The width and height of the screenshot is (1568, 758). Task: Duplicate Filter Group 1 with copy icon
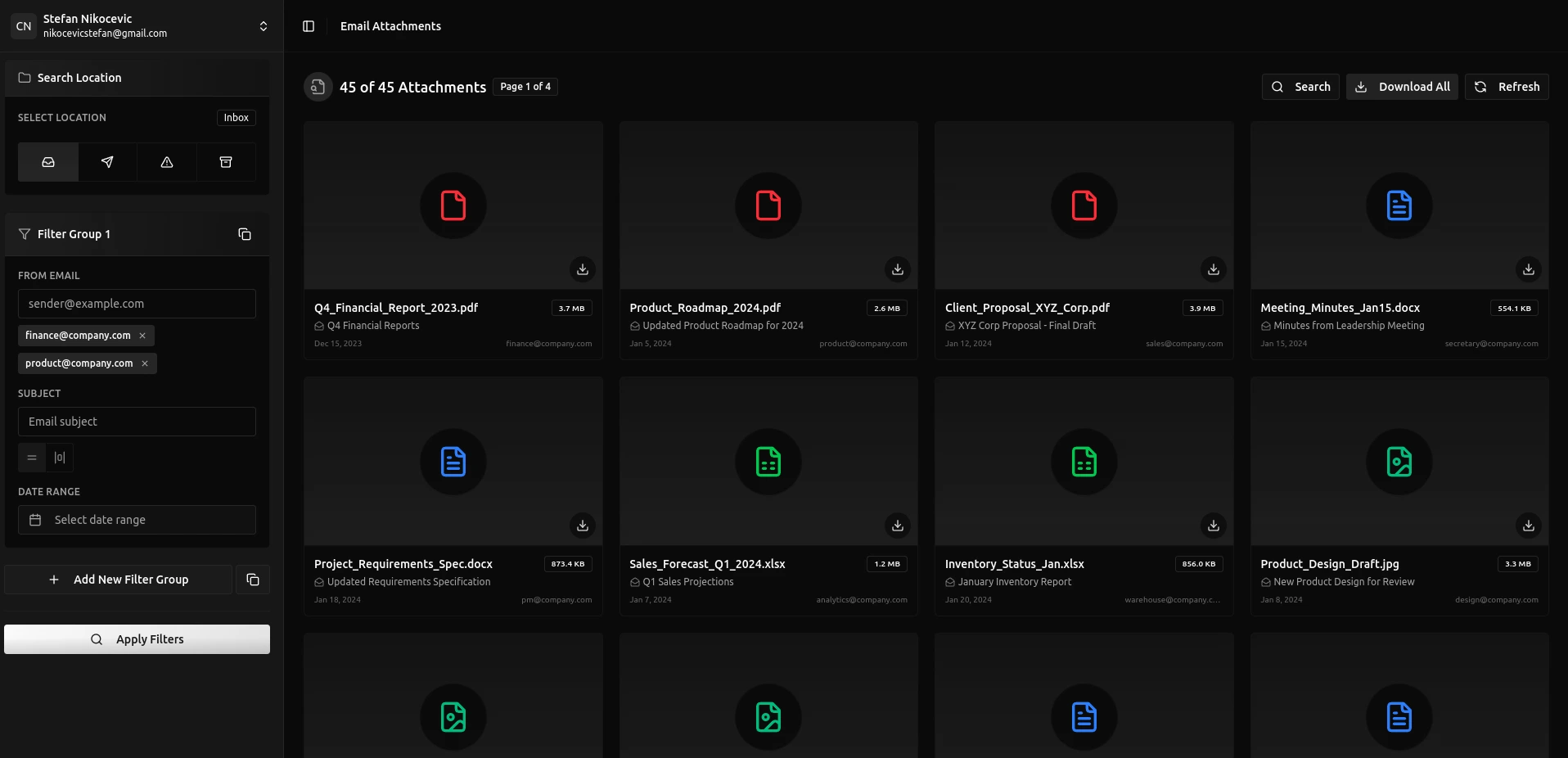[x=245, y=234]
